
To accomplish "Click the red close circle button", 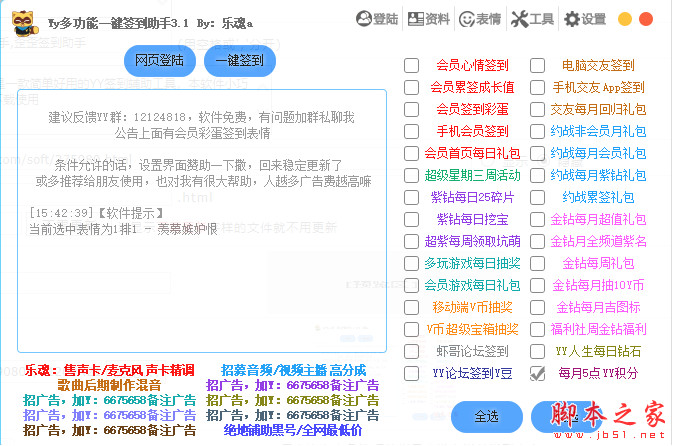I will coord(646,19).
